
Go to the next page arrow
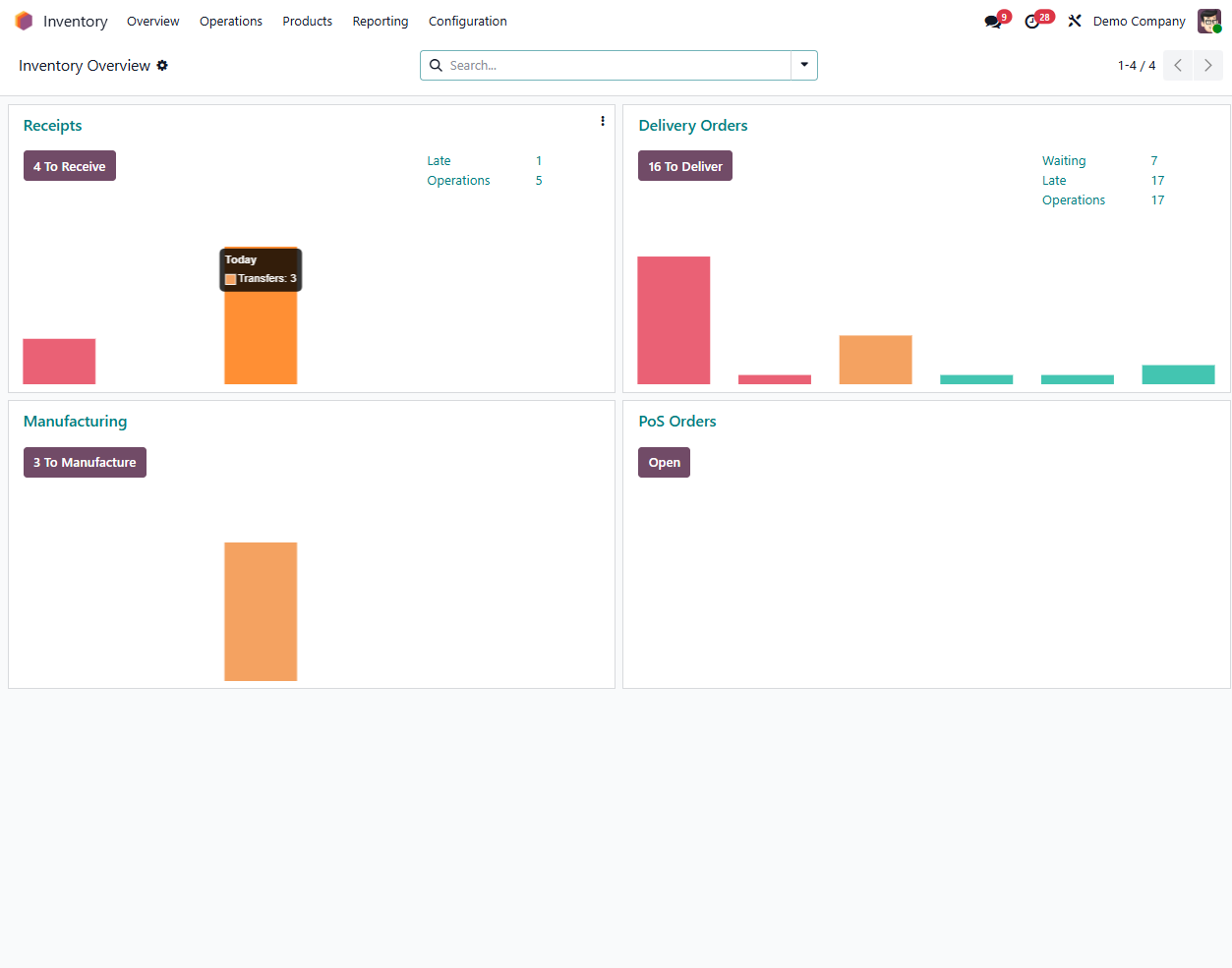(1208, 66)
